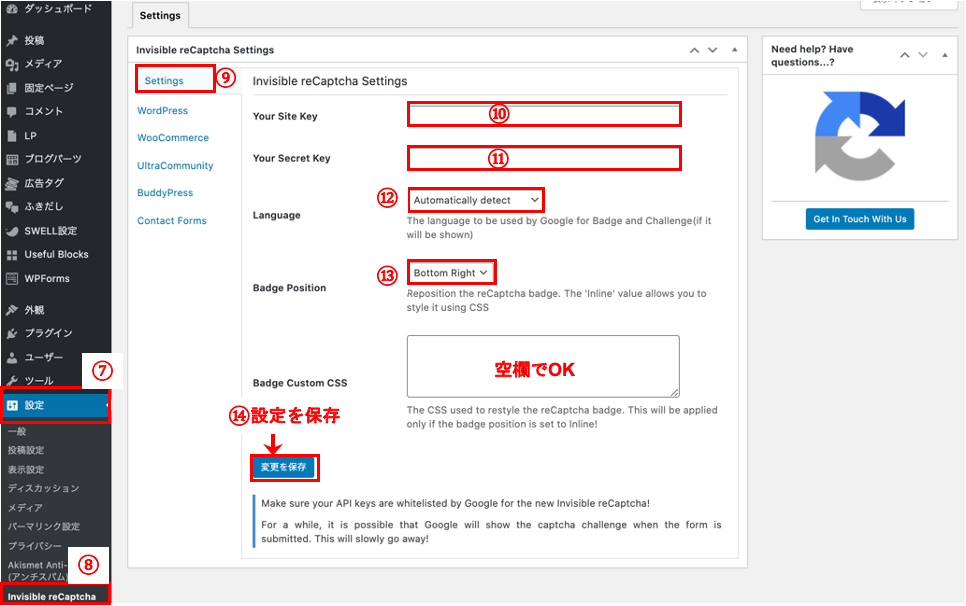The width and height of the screenshot is (966, 606).
Task: Click the table icon beside ブログパーツ
Action: 12,160
